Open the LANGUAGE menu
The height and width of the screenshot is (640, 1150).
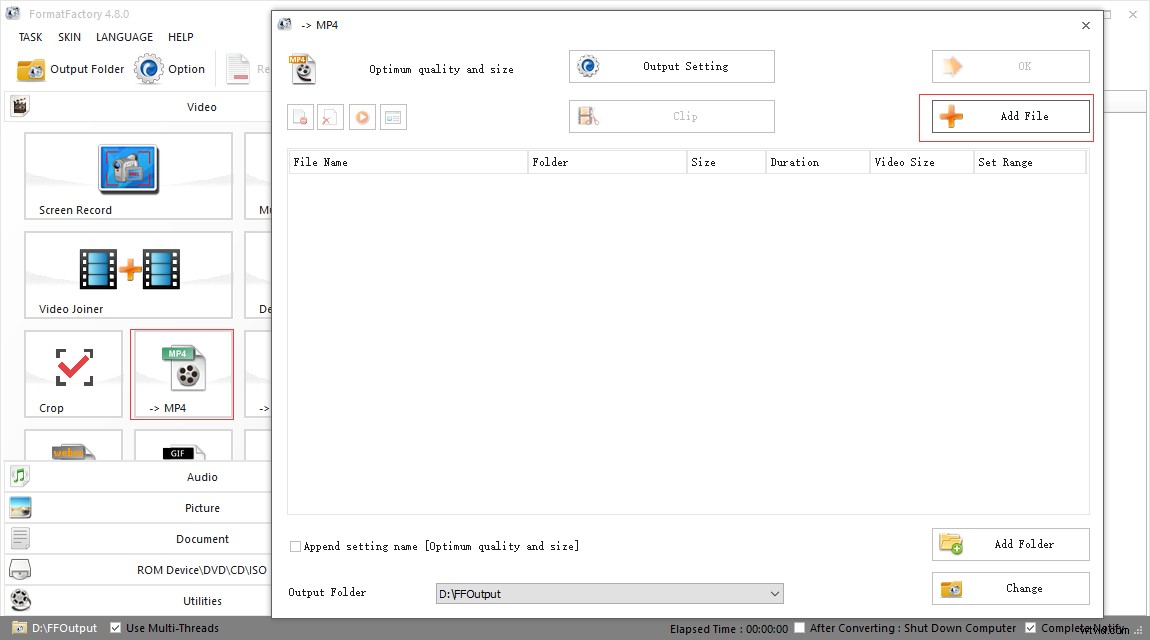coord(124,37)
